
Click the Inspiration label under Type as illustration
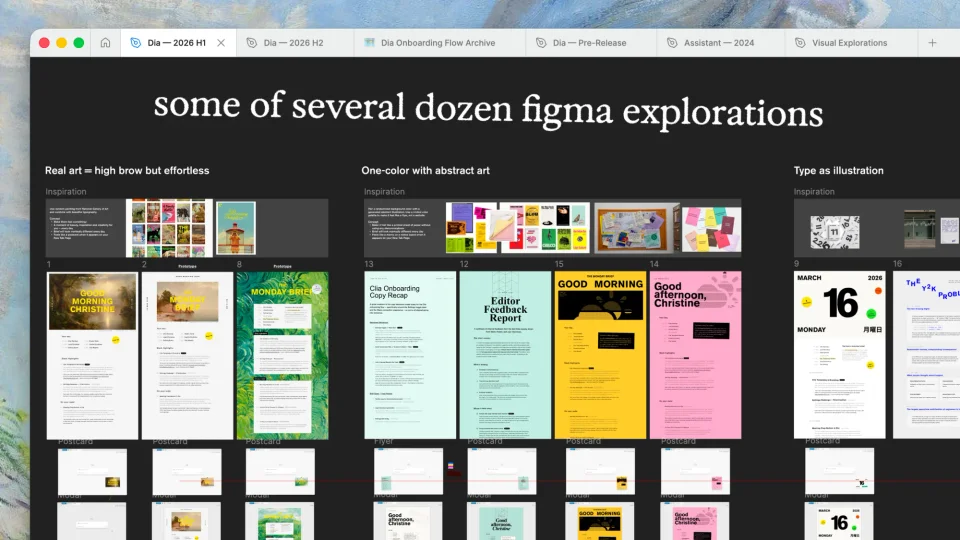814,192
